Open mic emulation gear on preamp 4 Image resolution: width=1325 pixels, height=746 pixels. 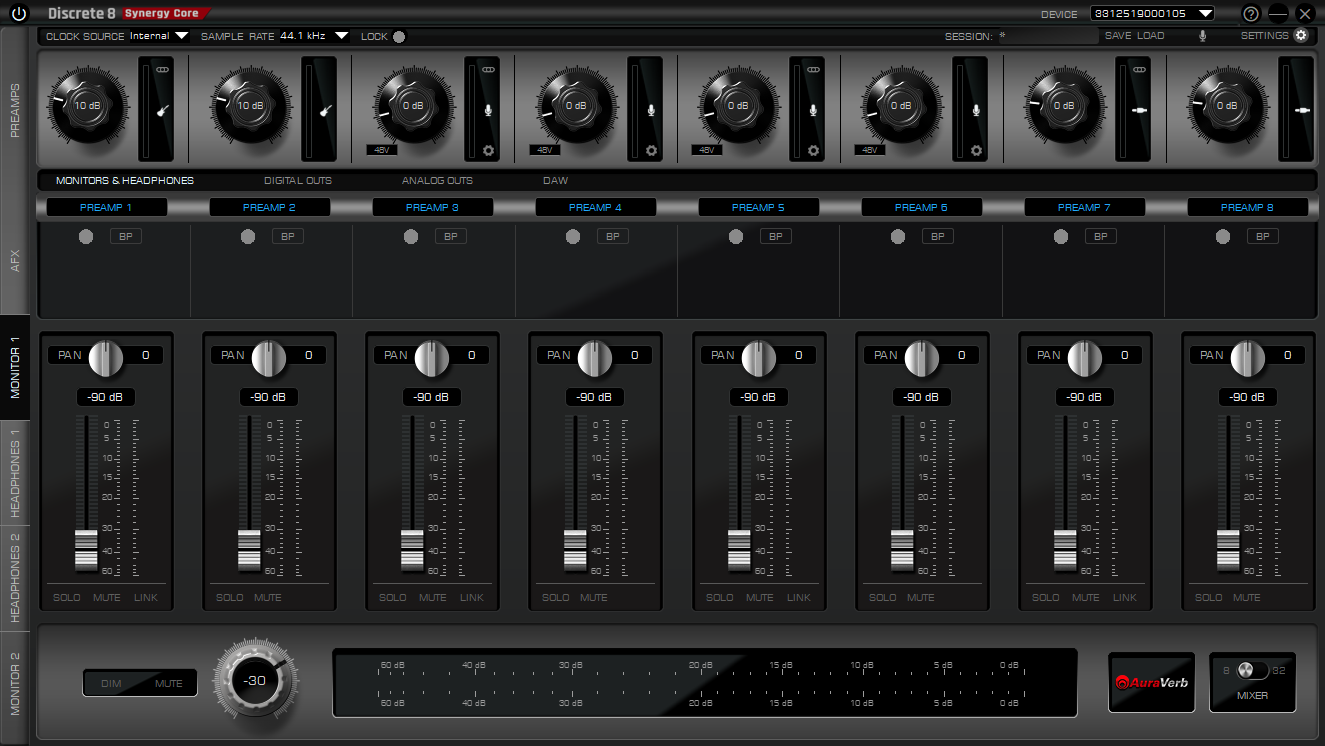point(651,151)
